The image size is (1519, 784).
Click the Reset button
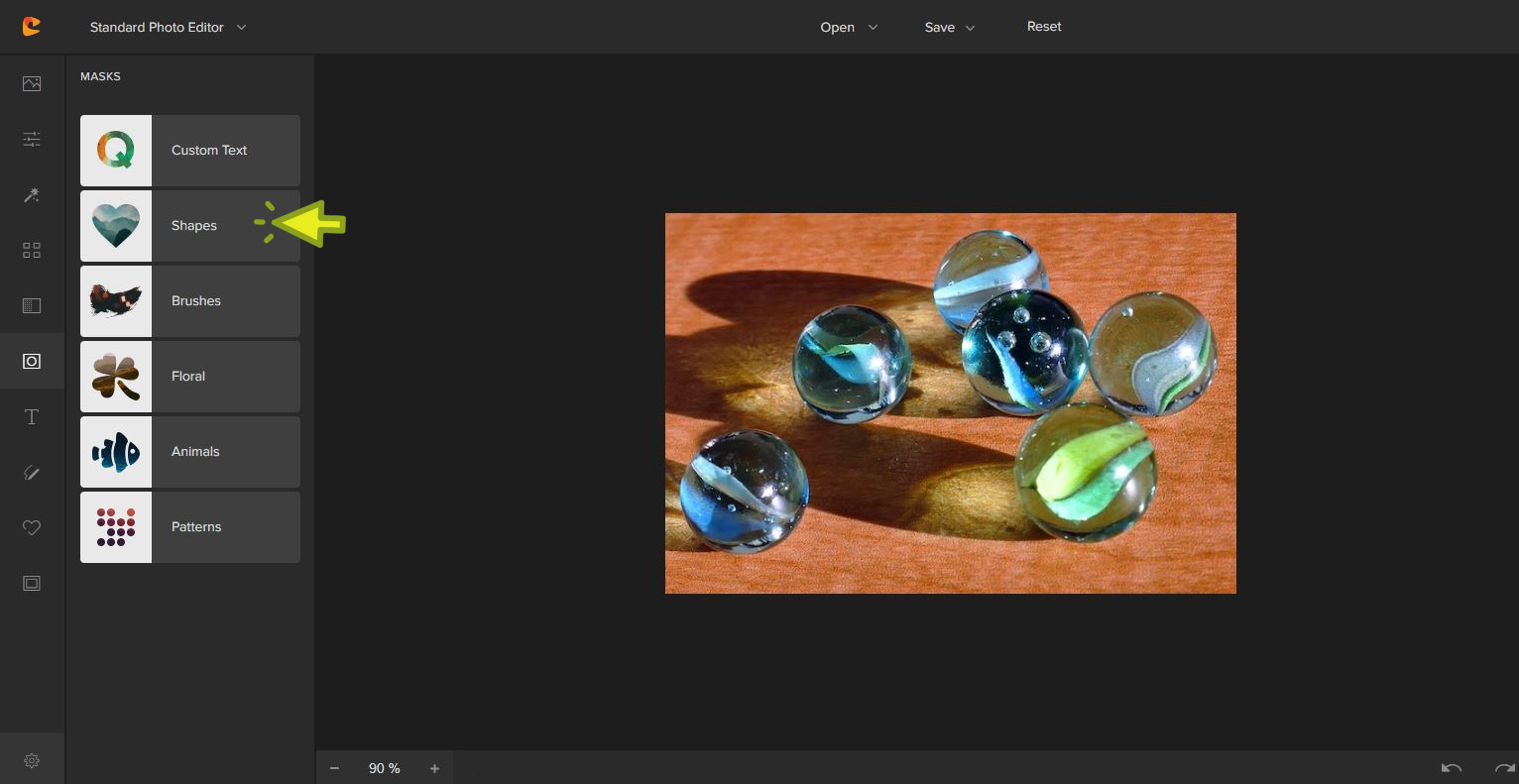[1044, 27]
